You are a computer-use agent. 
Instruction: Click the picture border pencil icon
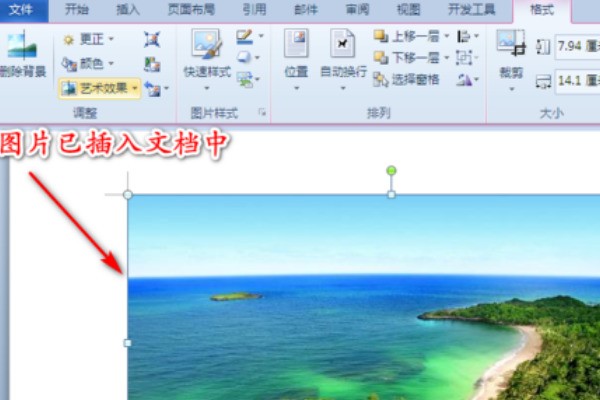click(244, 37)
